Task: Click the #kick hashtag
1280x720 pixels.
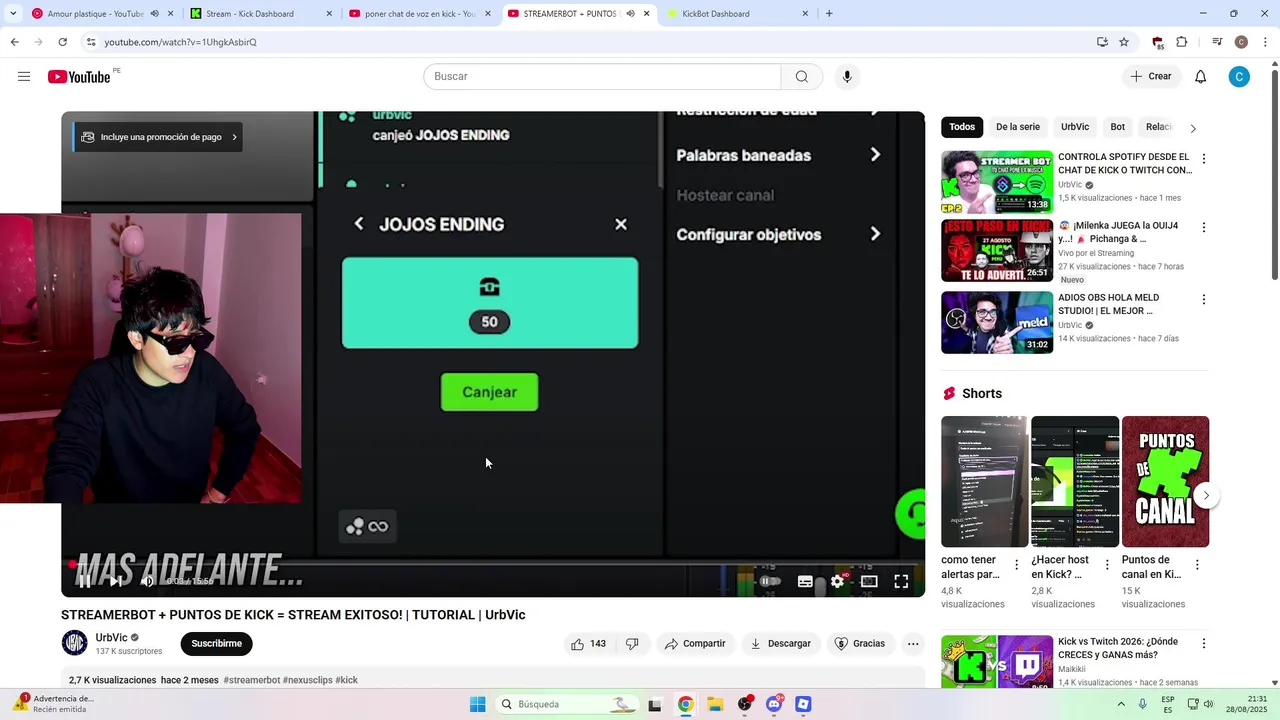Action: coord(346,680)
